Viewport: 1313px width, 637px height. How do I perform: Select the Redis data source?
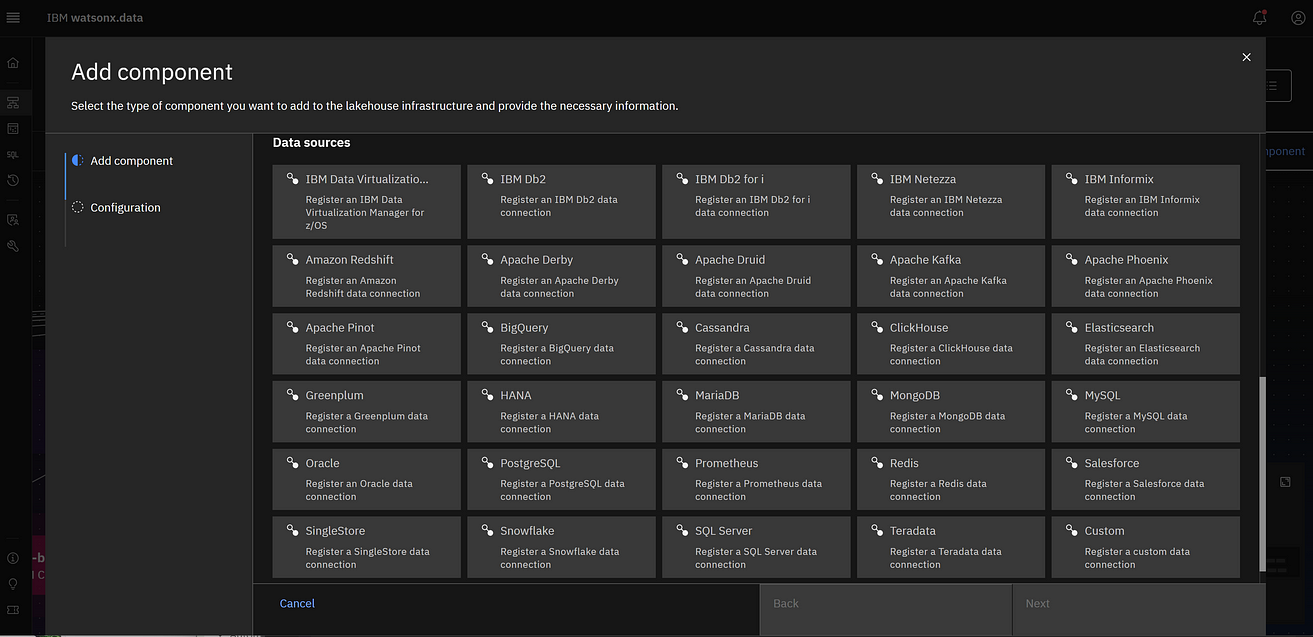coord(951,480)
